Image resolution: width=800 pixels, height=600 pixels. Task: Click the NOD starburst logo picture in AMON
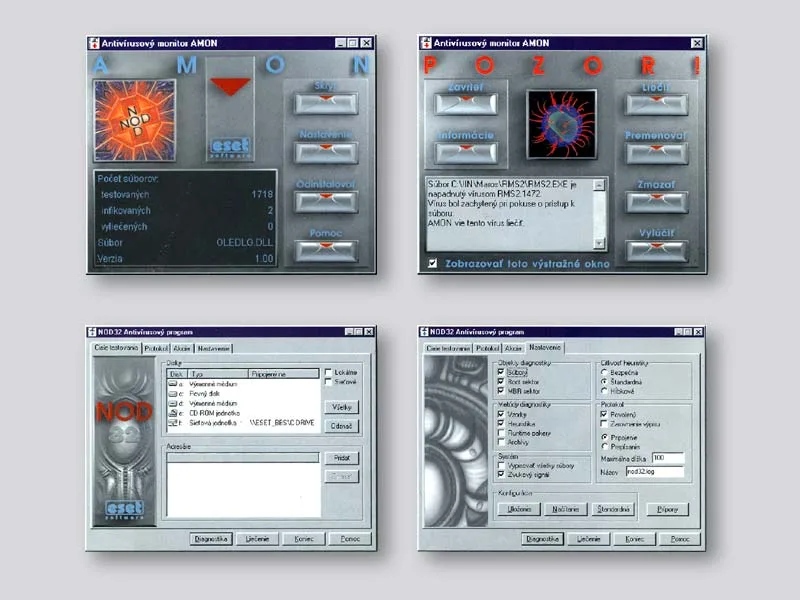click(135, 120)
